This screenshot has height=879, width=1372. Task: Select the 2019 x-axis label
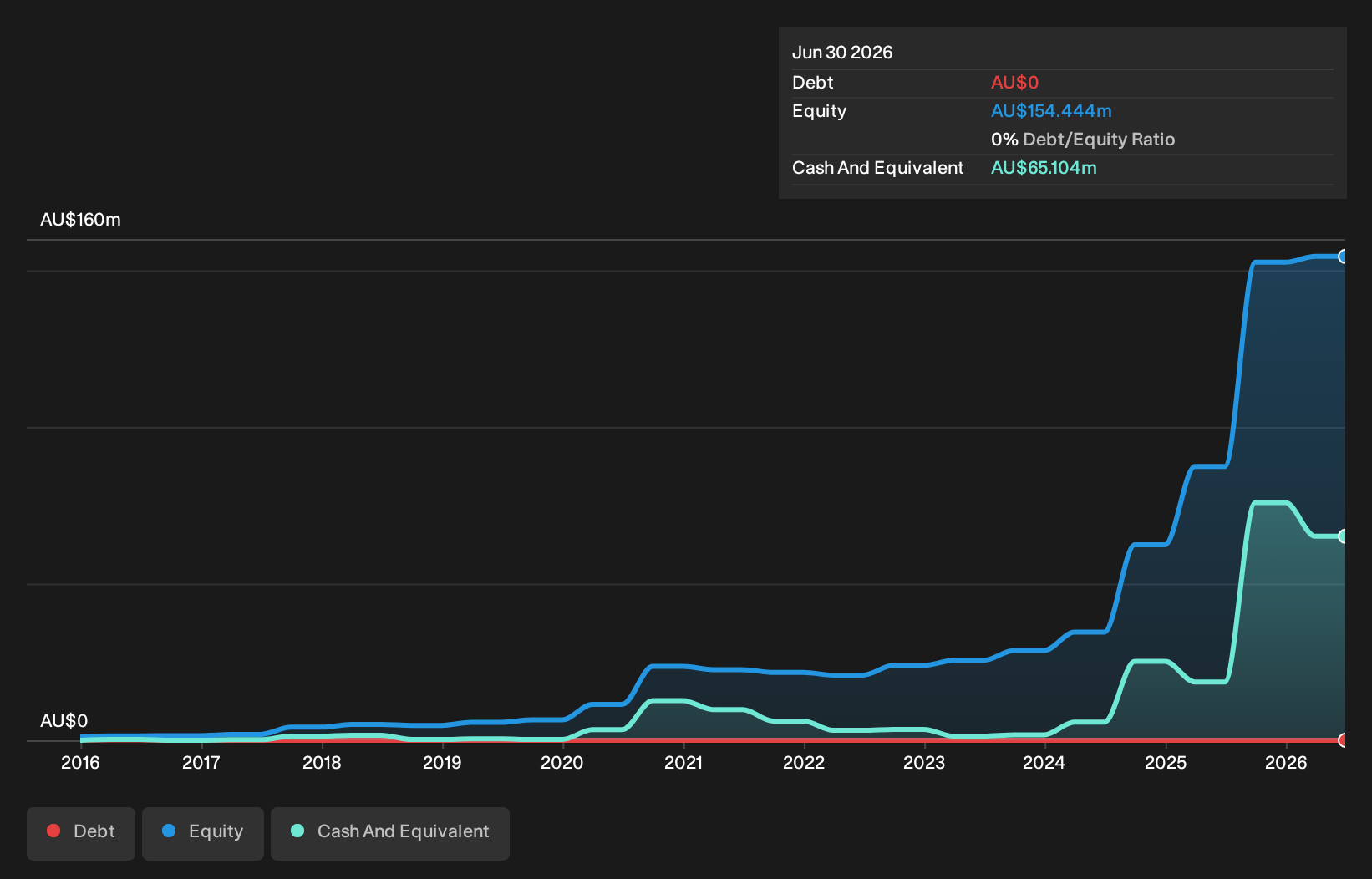point(442,762)
